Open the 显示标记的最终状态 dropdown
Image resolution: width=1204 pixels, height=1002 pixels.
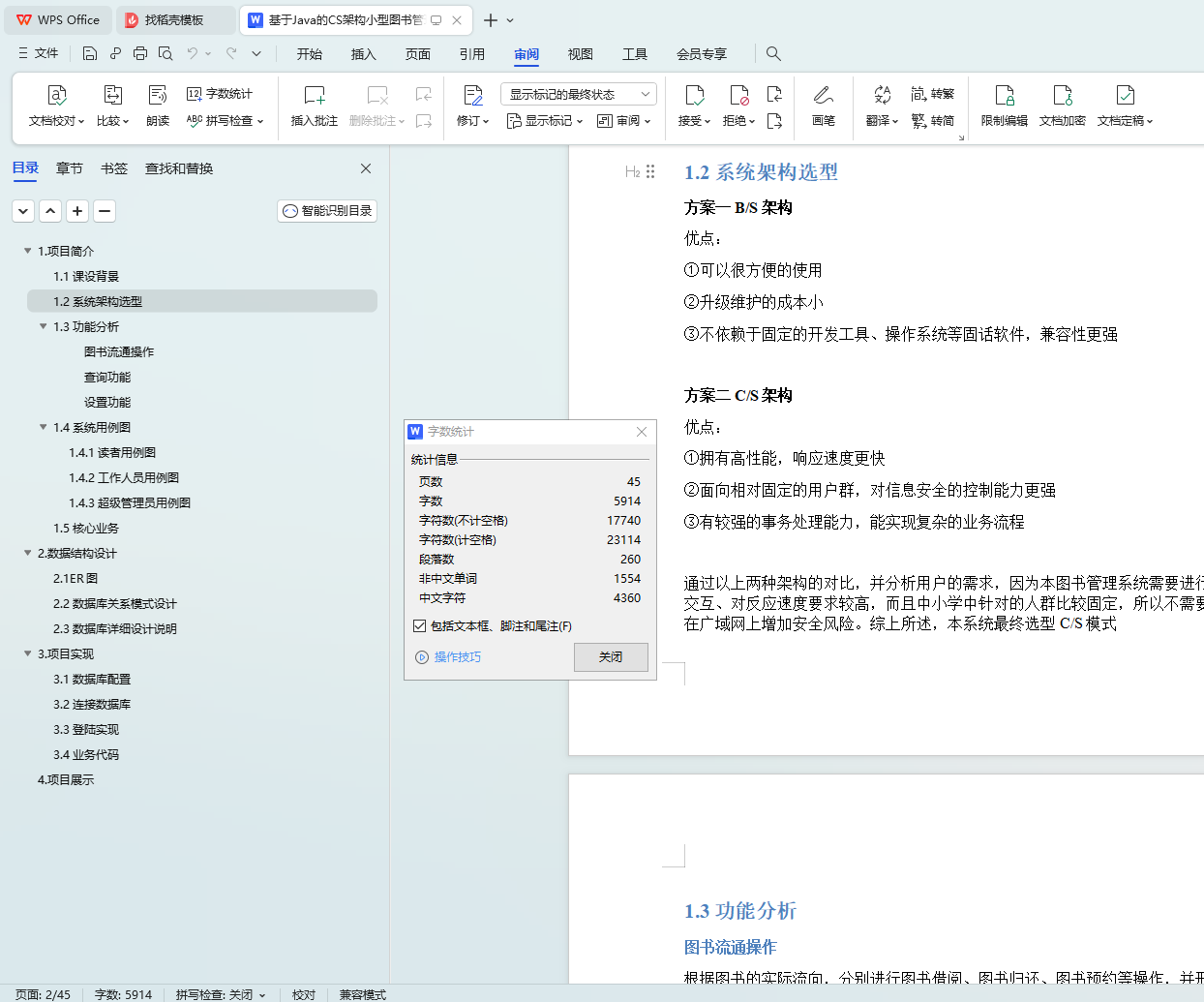(579, 94)
